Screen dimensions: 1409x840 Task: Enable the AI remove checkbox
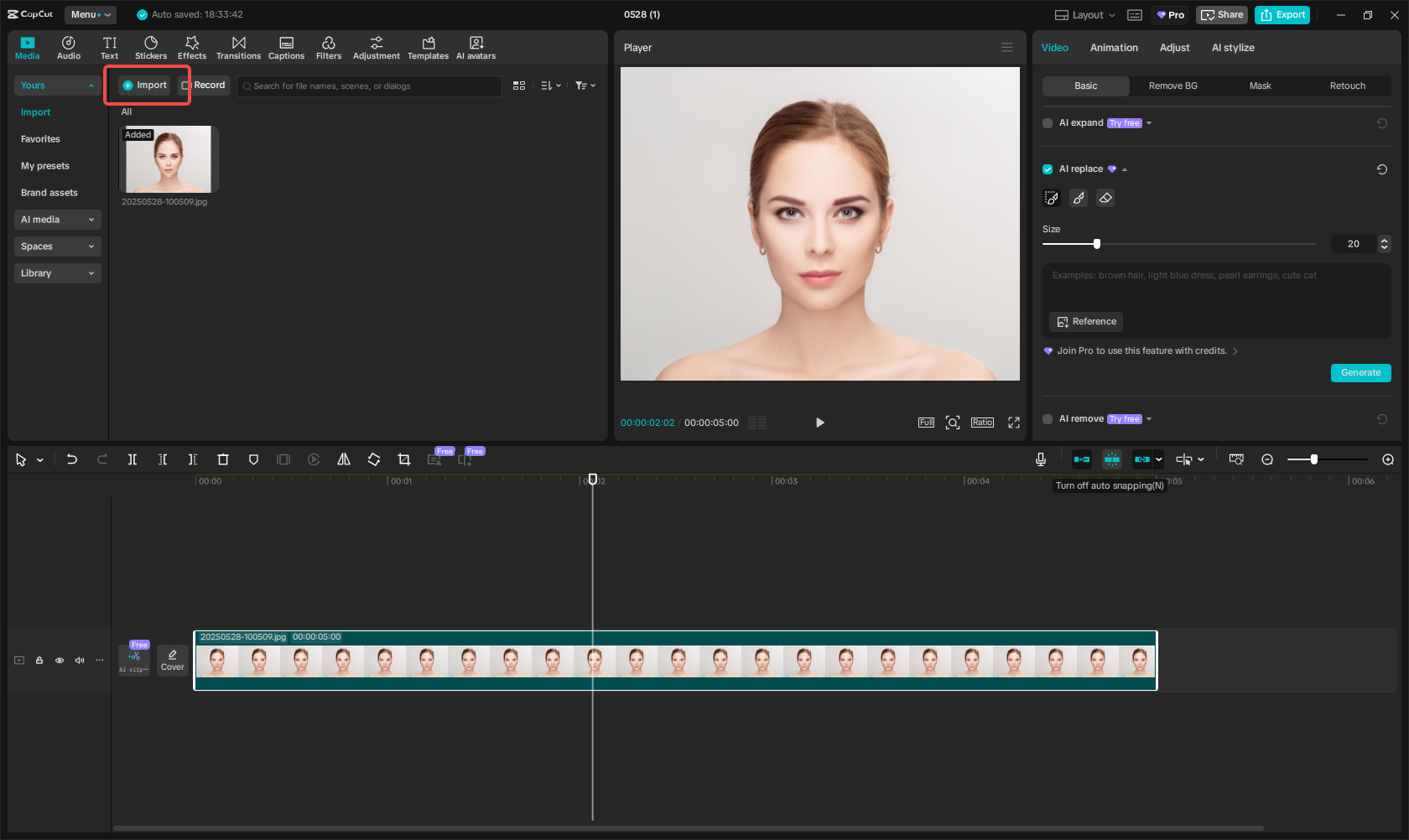pos(1048,419)
